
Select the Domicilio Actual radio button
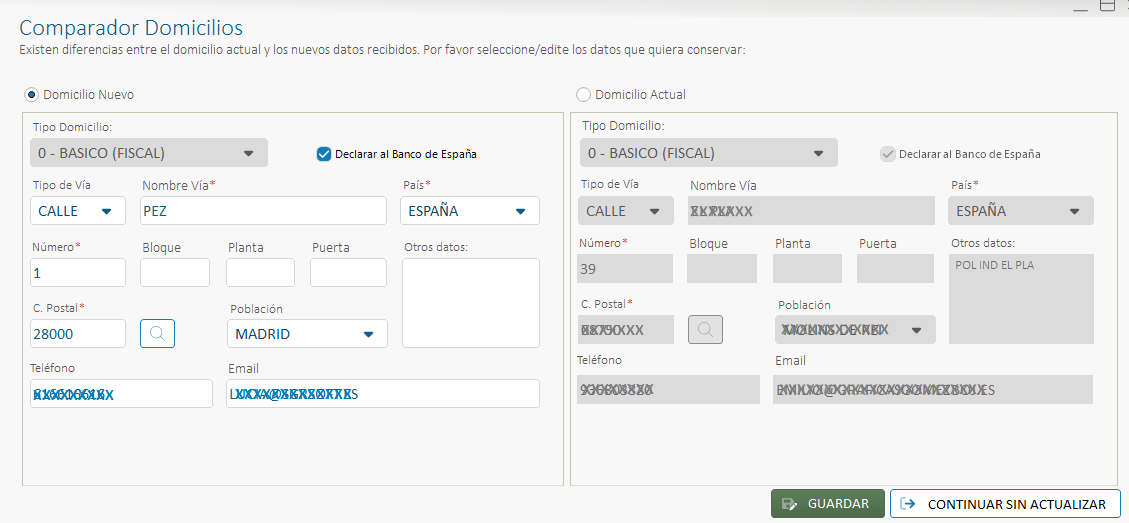(583, 95)
